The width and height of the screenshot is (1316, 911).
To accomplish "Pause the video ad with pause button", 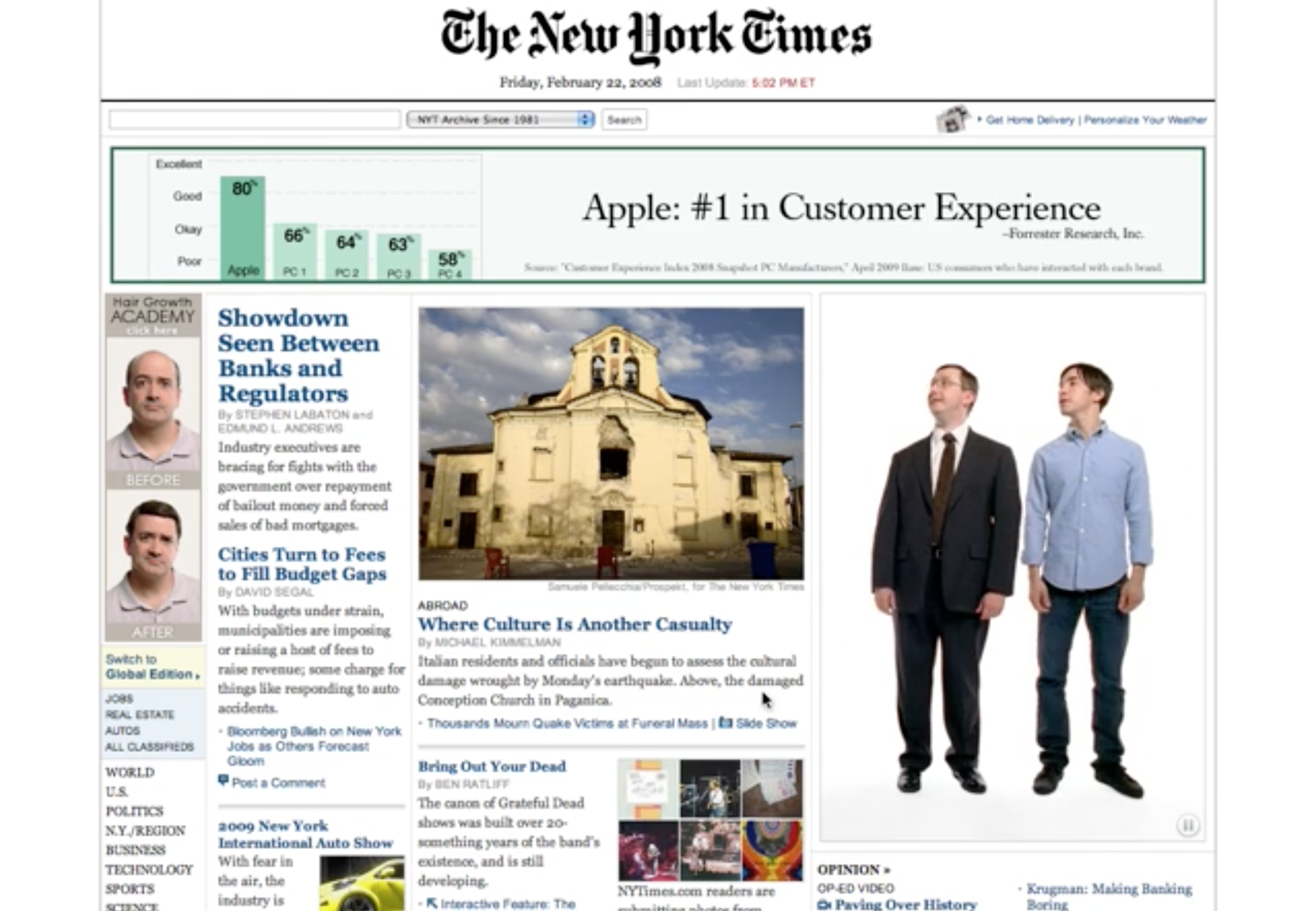I will pos(1188,825).
